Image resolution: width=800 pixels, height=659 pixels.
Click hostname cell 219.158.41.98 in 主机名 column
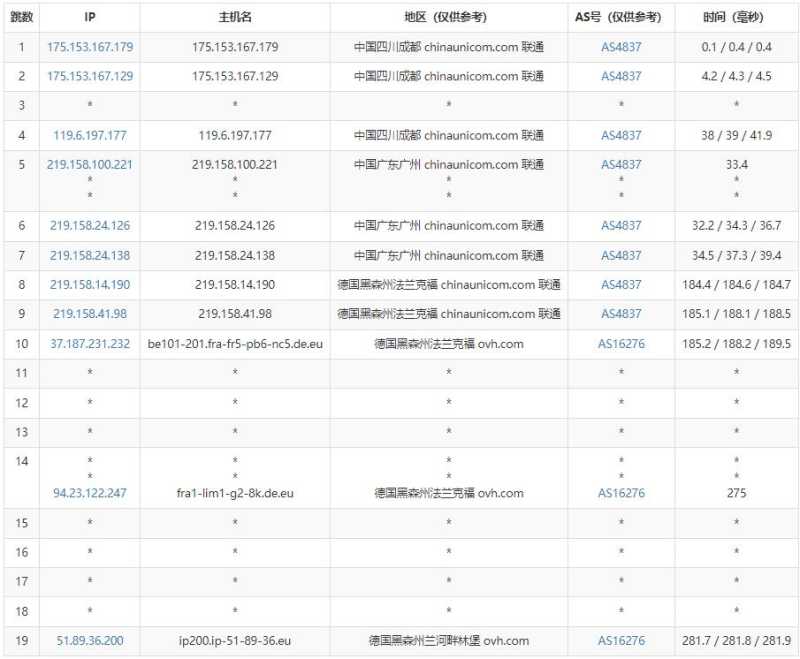(x=235, y=314)
